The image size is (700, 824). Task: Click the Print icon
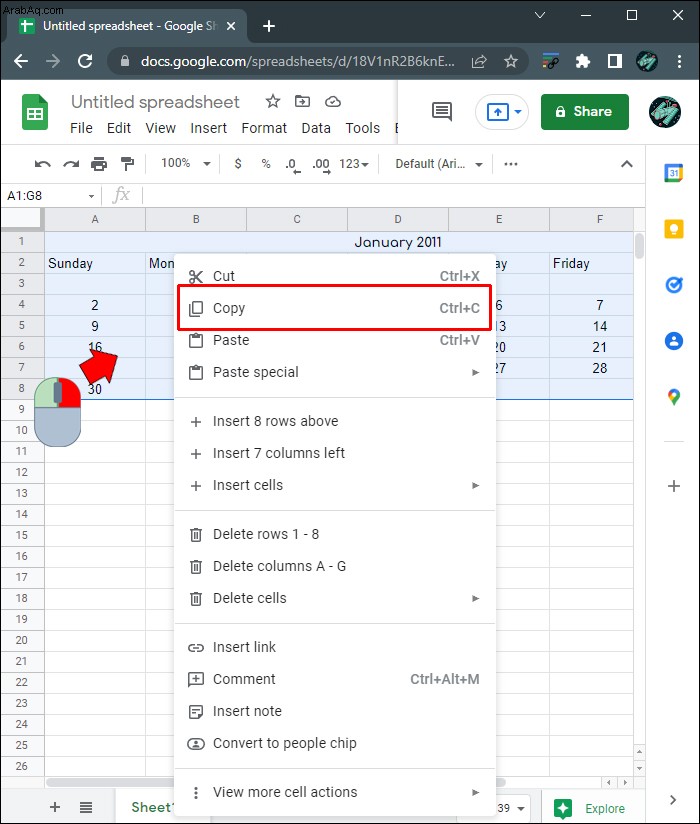(99, 164)
